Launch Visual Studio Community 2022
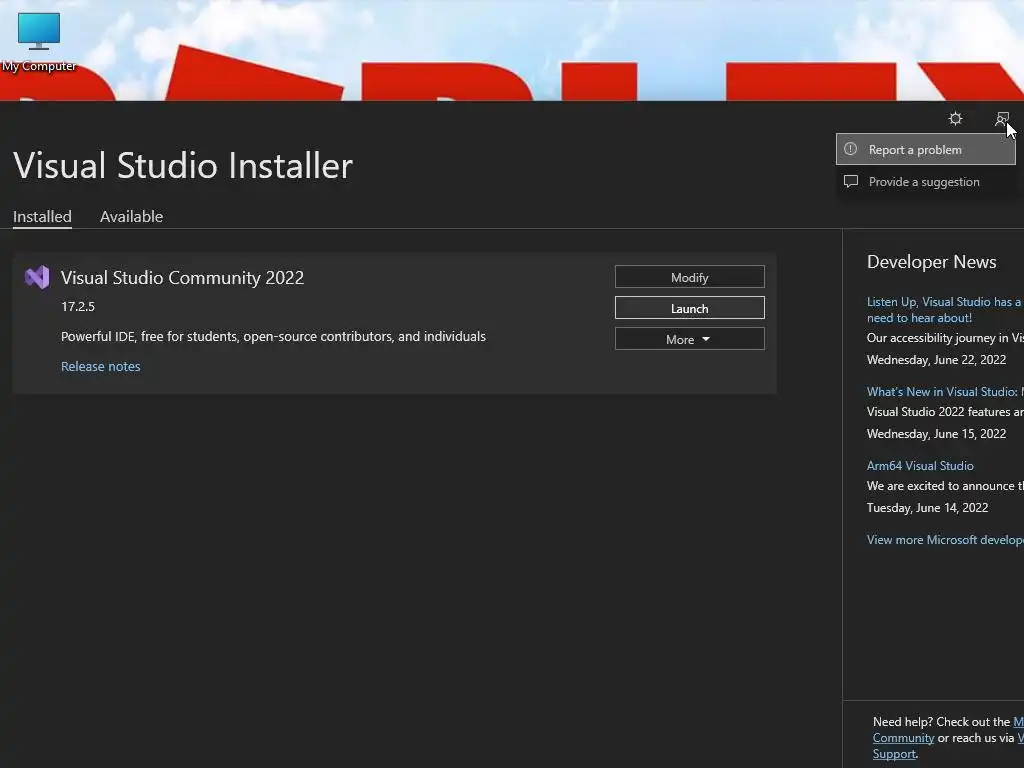1024x768 pixels. (690, 308)
